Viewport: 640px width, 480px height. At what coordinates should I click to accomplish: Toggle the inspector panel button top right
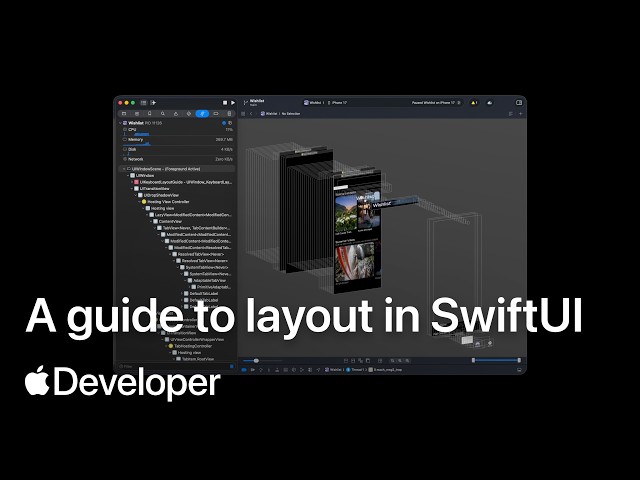[x=519, y=103]
